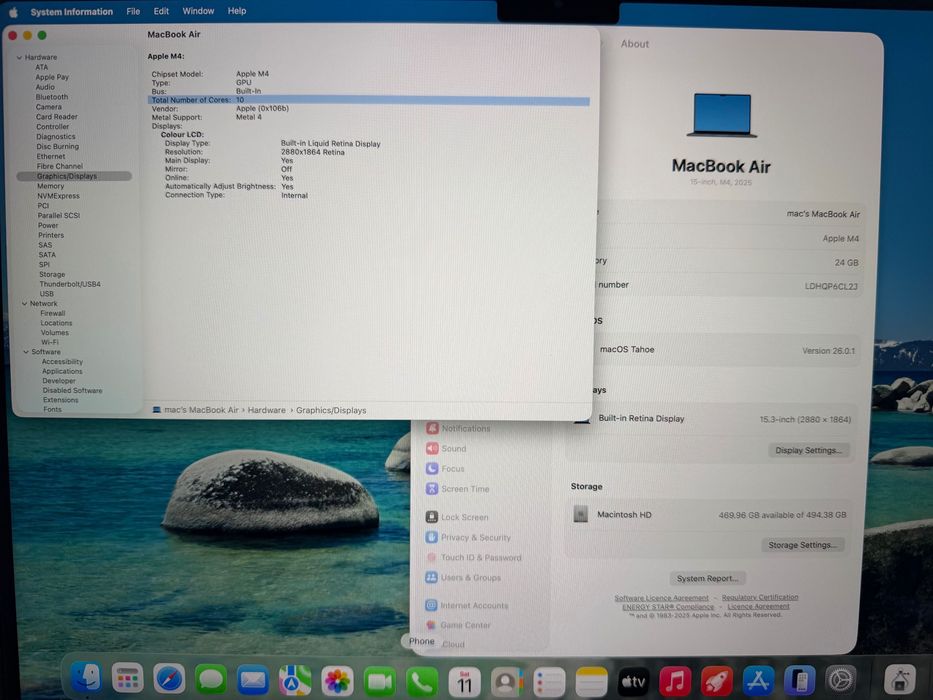Open the Licence Agreement link

coord(759,606)
